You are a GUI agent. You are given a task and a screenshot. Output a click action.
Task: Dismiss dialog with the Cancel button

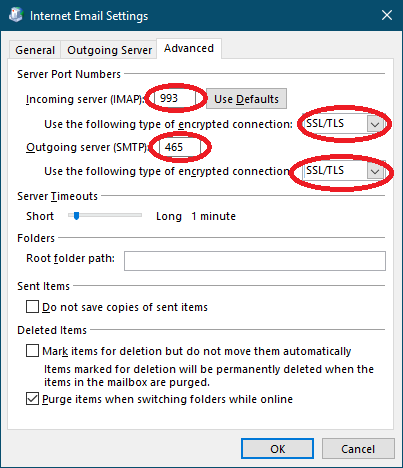point(358,449)
